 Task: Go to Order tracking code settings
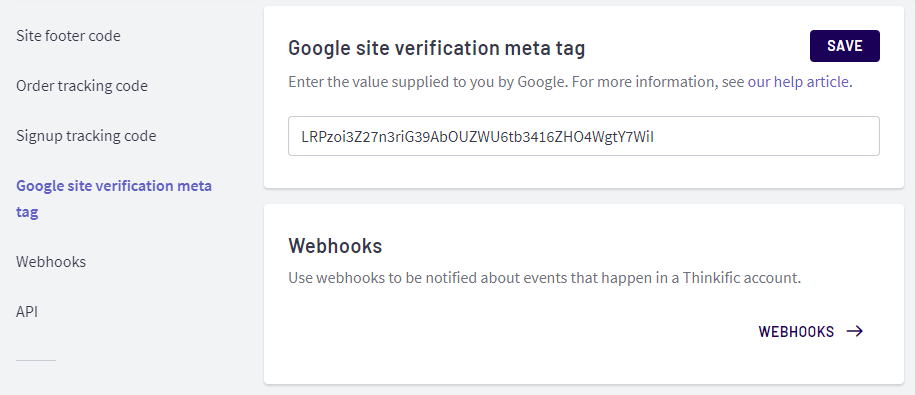coord(82,86)
